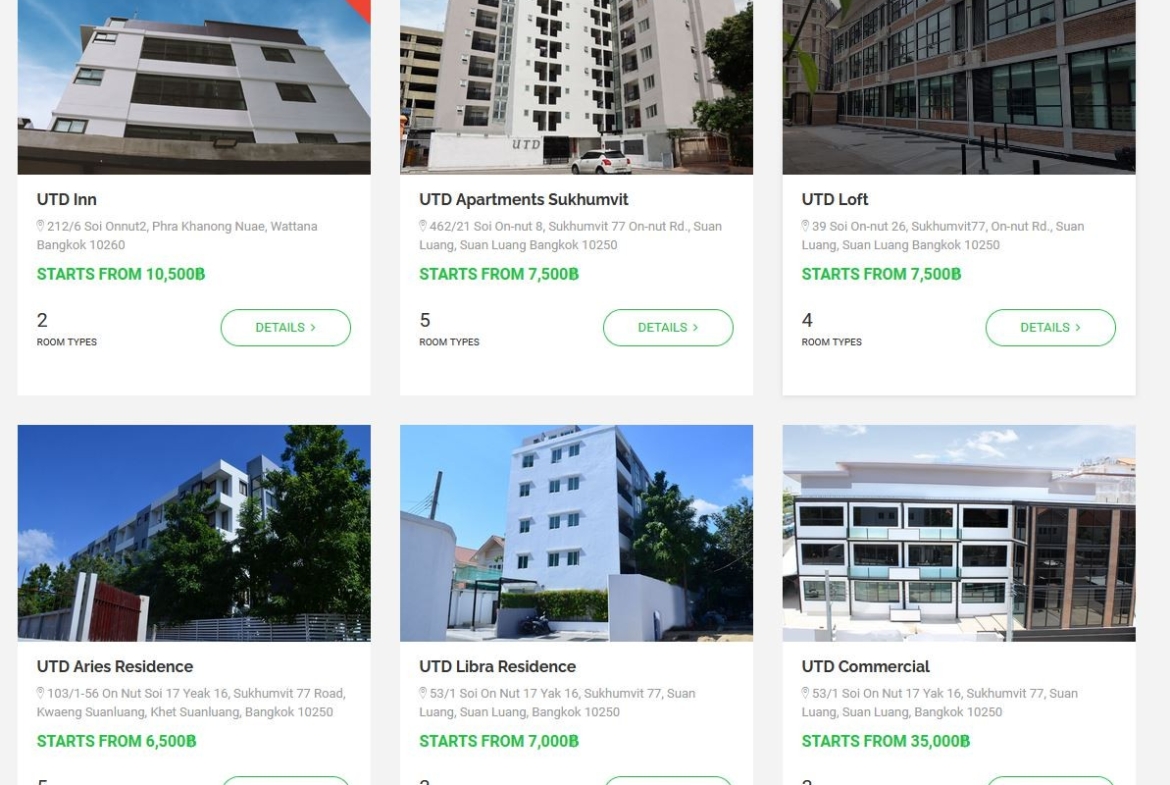Open details for UTD Inn
The width and height of the screenshot is (1170, 785).
click(286, 328)
